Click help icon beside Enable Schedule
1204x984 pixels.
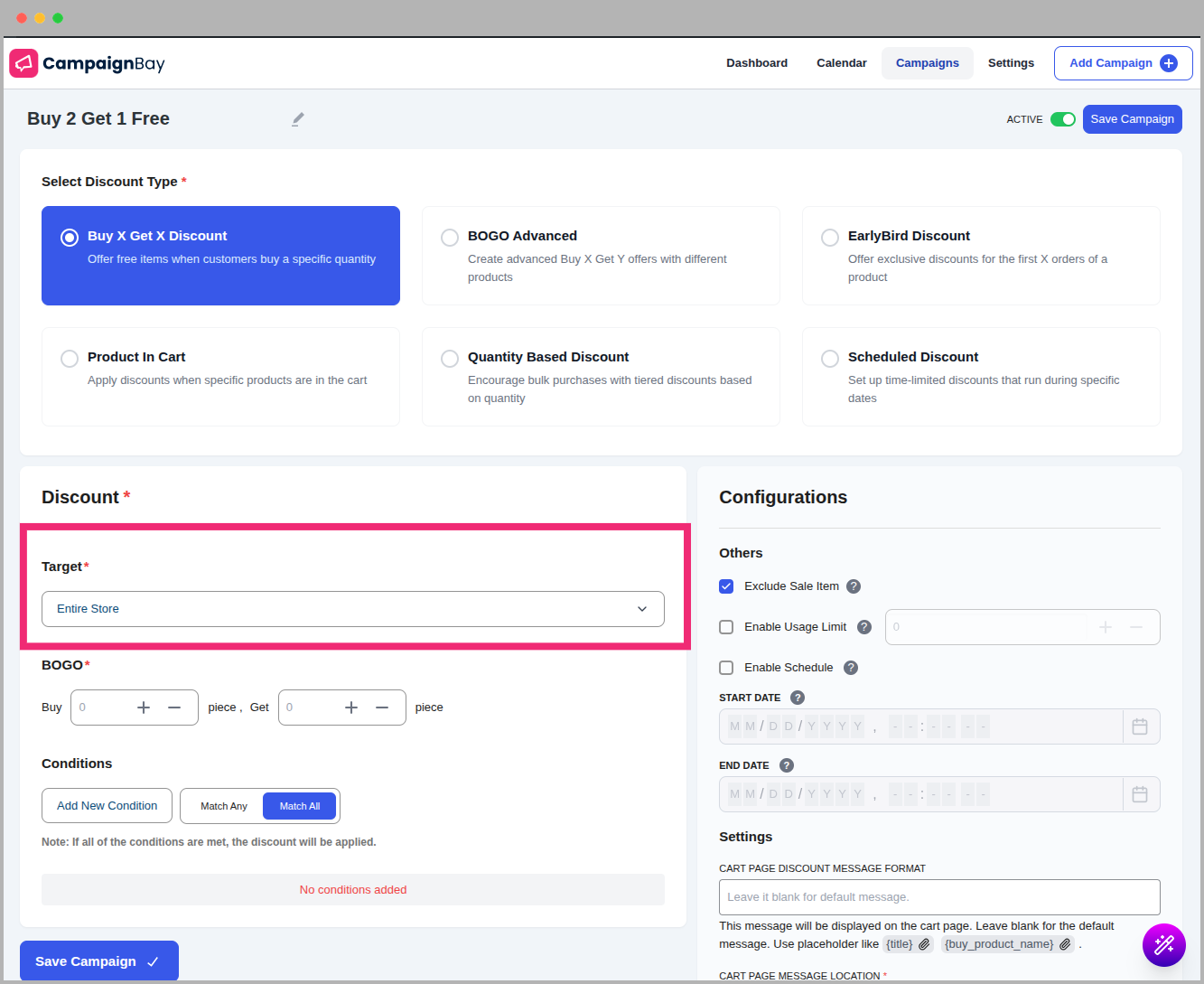tap(851, 668)
